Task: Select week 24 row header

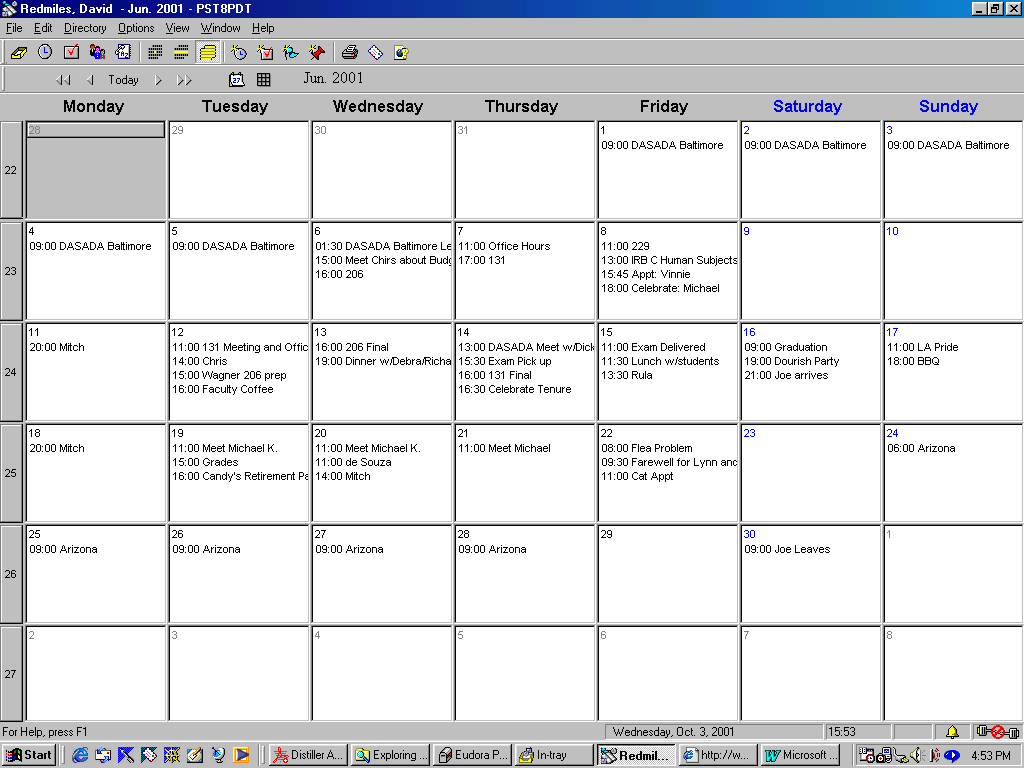Action: pyautogui.click(x=11, y=372)
